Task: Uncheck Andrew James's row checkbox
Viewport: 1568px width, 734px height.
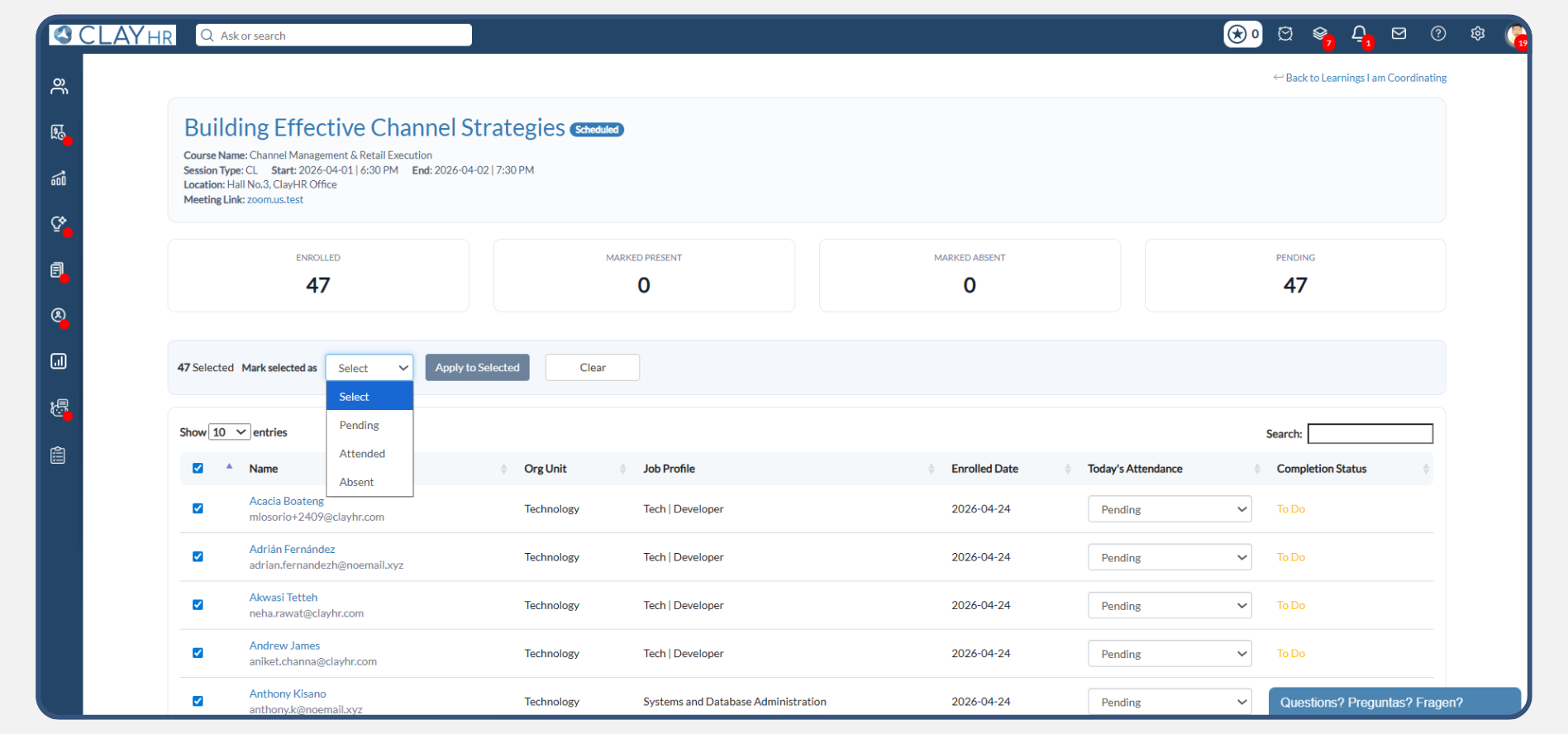Action: point(198,652)
